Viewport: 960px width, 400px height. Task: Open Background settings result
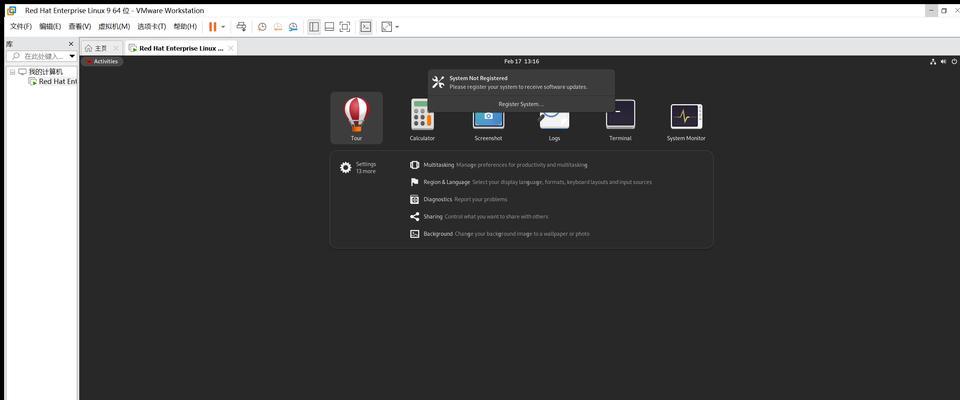(499, 233)
